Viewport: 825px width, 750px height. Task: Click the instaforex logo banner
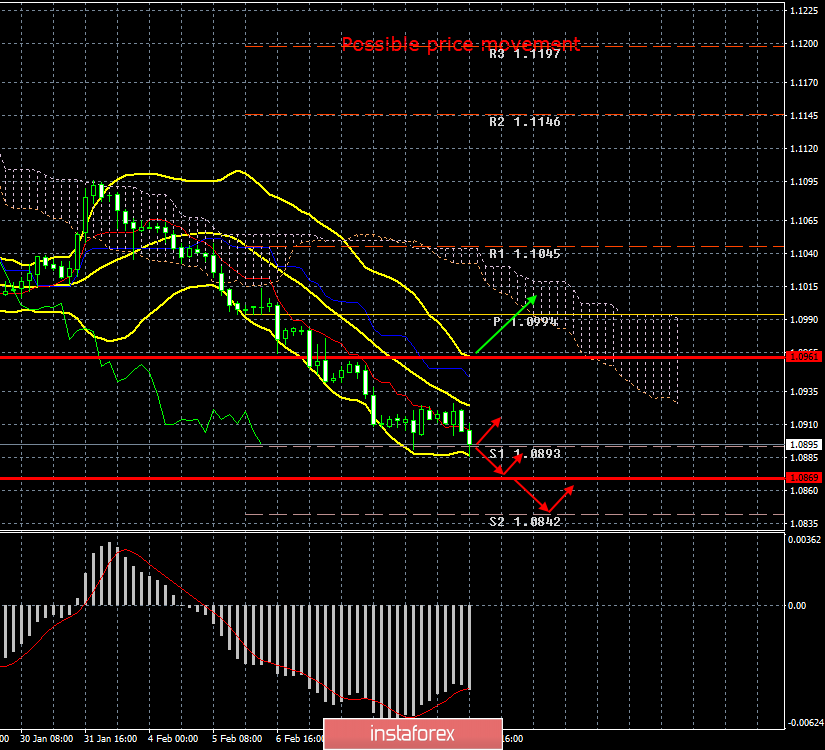[x=412, y=734]
